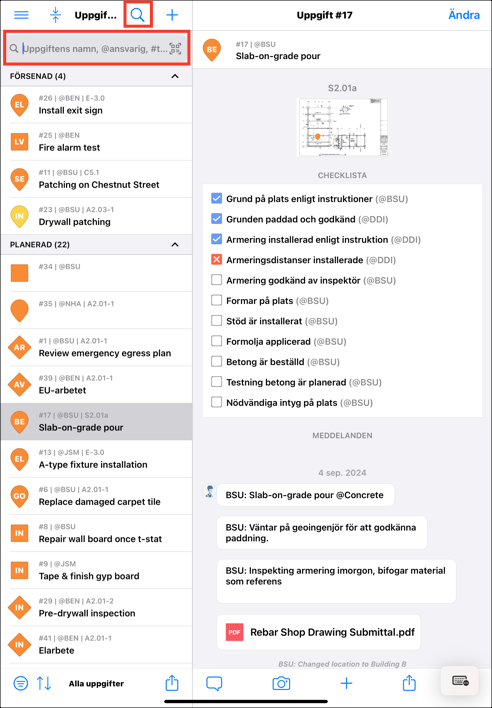
Task: Open 'Replace damaged carpet tile' task
Action: [x=97, y=496]
